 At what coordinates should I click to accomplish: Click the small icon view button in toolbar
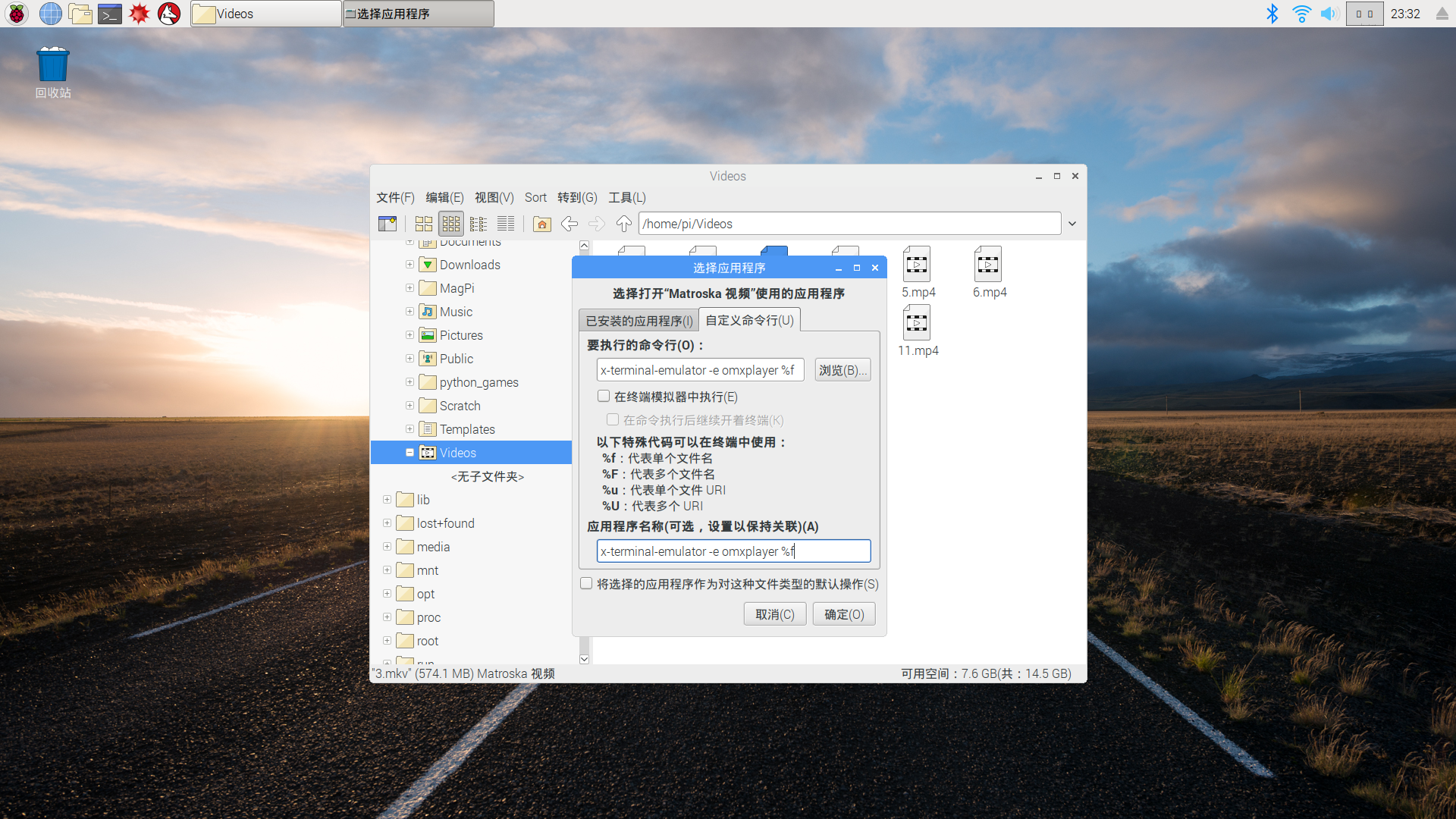[450, 223]
